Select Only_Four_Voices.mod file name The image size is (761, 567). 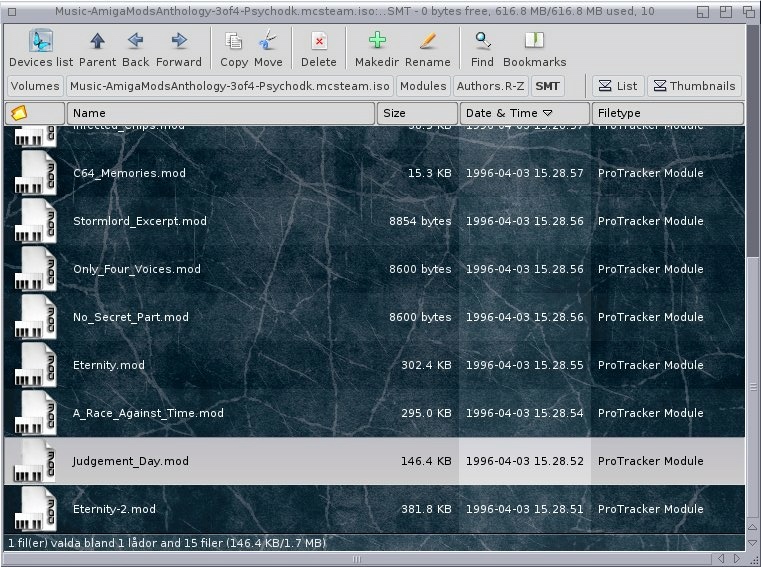(x=137, y=269)
